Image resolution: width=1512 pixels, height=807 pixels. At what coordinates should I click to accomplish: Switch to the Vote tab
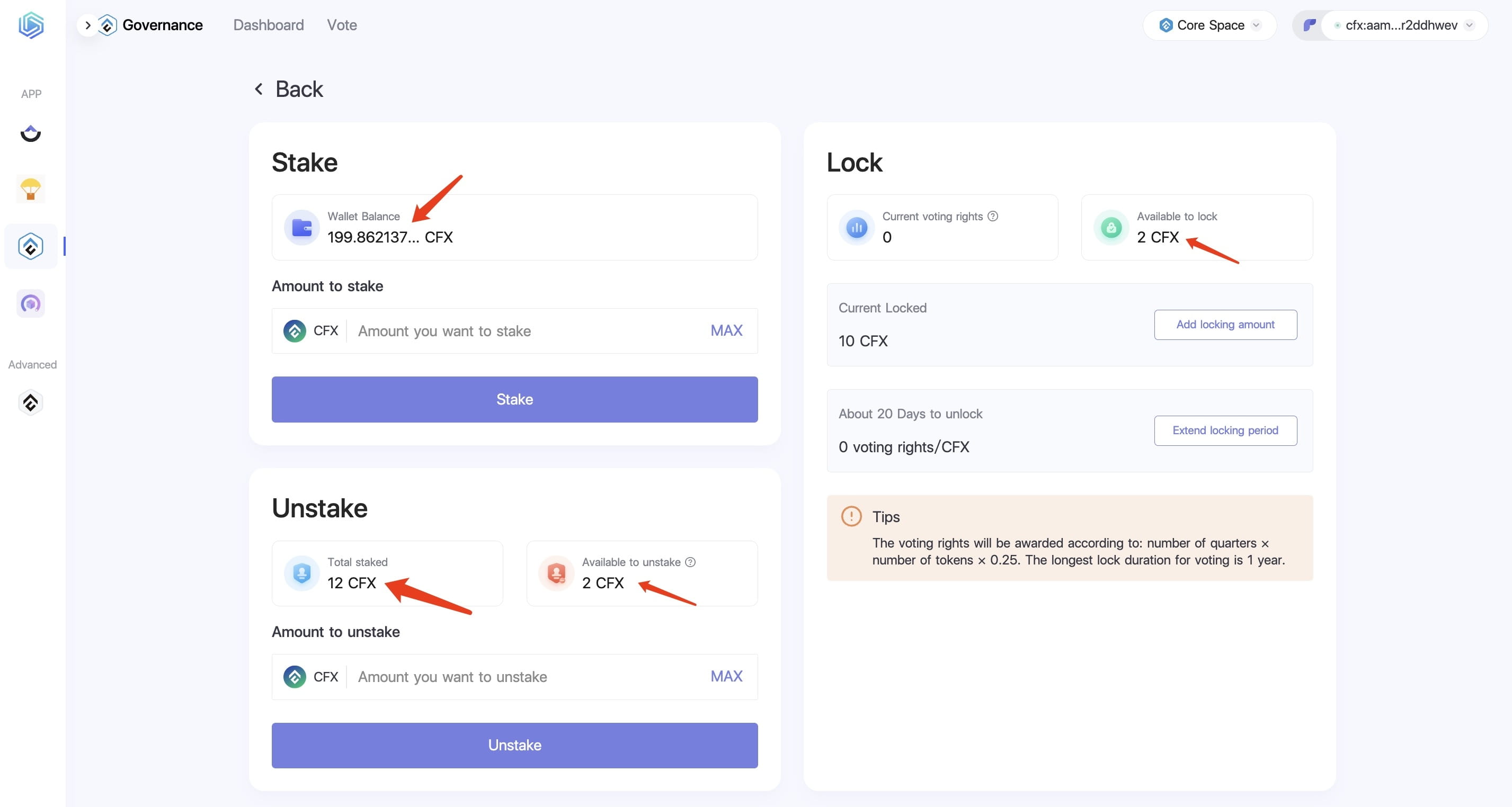click(x=342, y=25)
